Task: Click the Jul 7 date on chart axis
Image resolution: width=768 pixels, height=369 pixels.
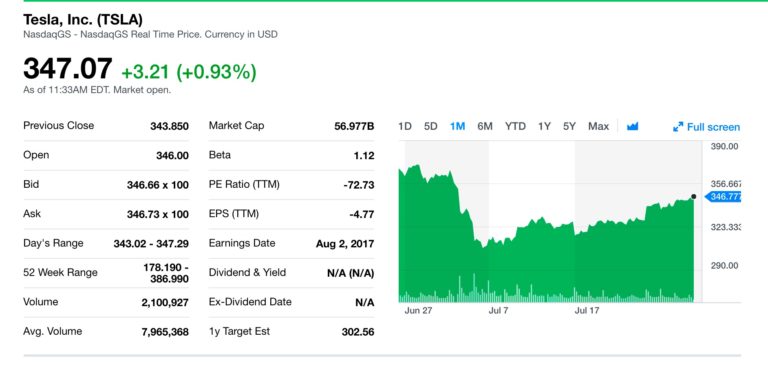Action: click(x=498, y=310)
